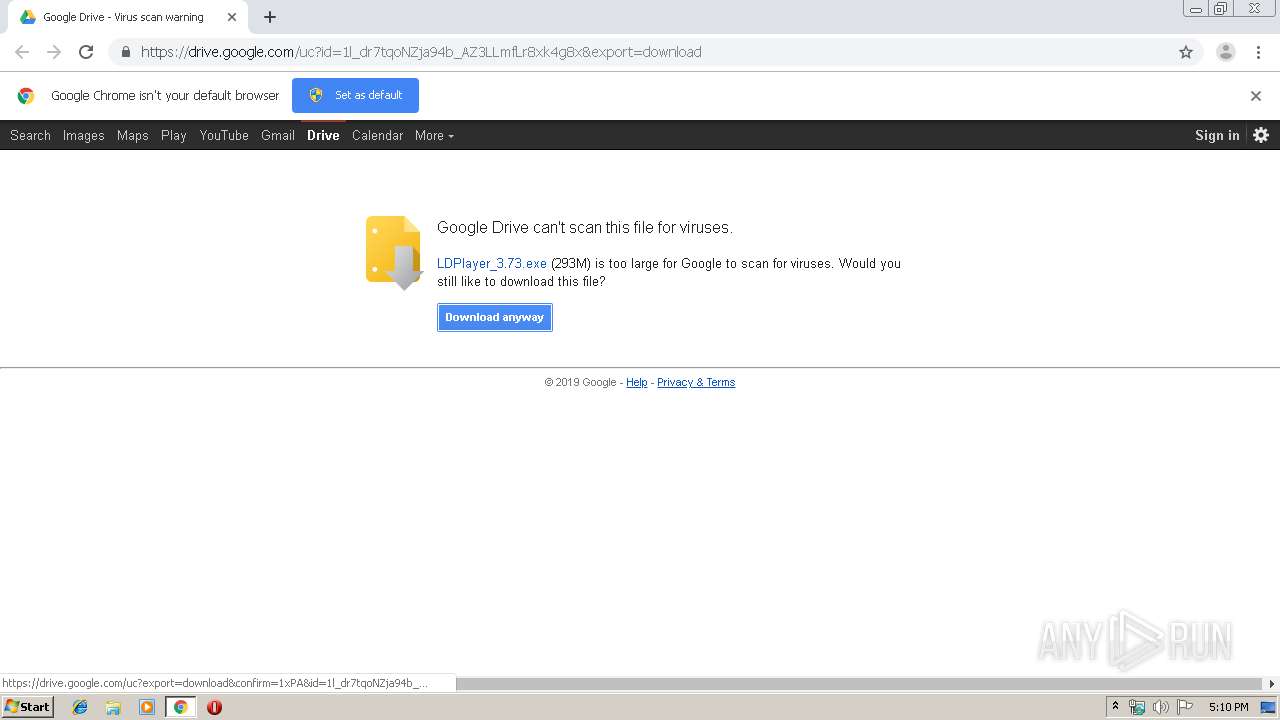
Task: Open Gmail in the Google bar
Action: click(x=278, y=135)
